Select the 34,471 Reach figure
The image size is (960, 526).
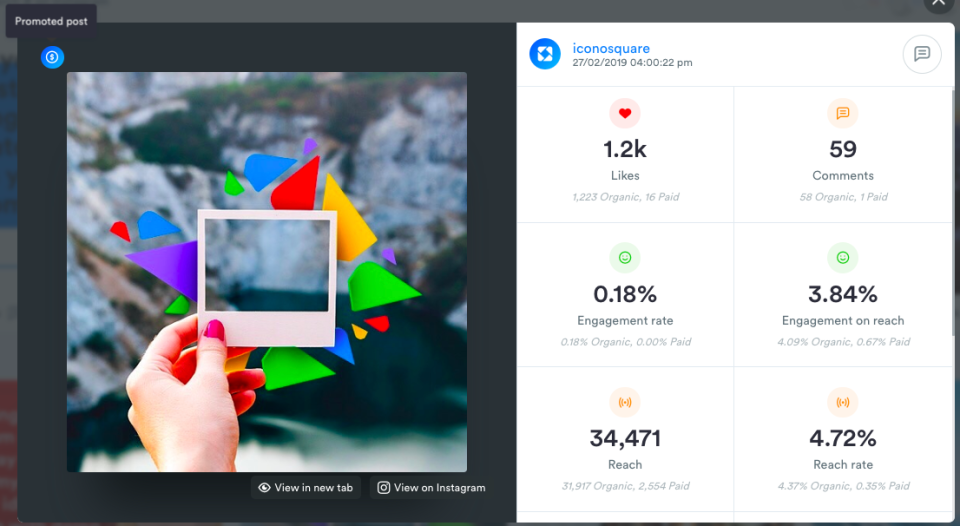point(625,438)
